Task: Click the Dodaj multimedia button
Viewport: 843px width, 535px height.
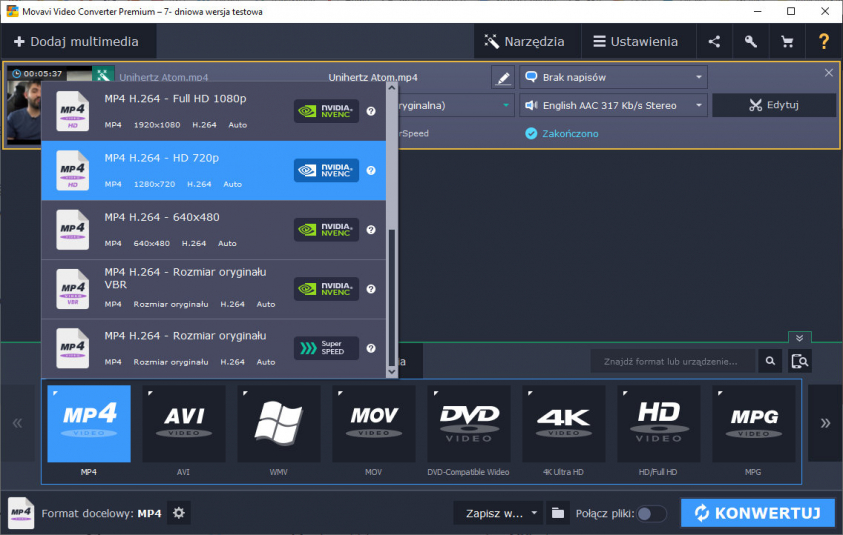Action: coord(77,42)
